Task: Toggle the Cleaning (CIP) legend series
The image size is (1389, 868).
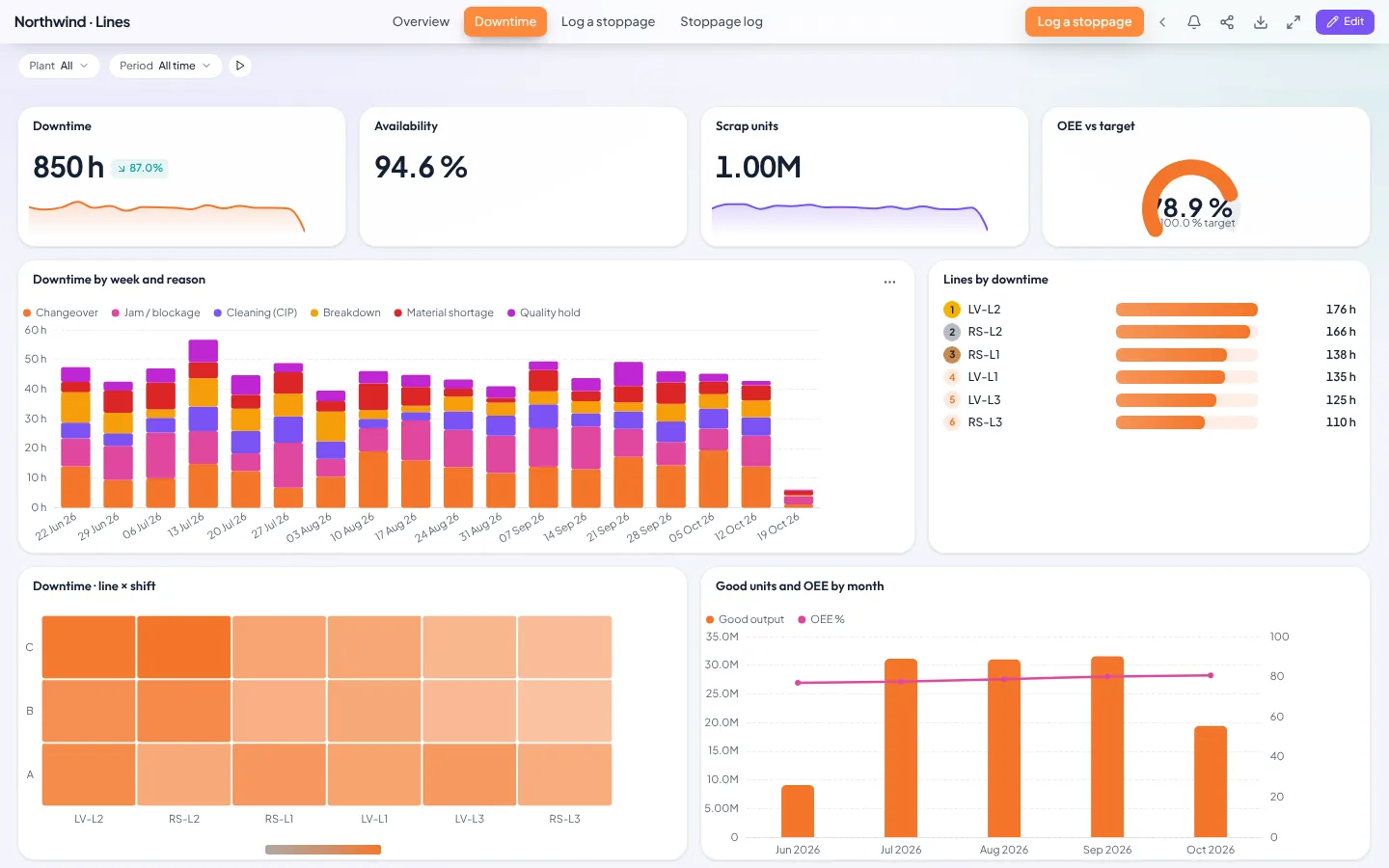Action: [256, 312]
